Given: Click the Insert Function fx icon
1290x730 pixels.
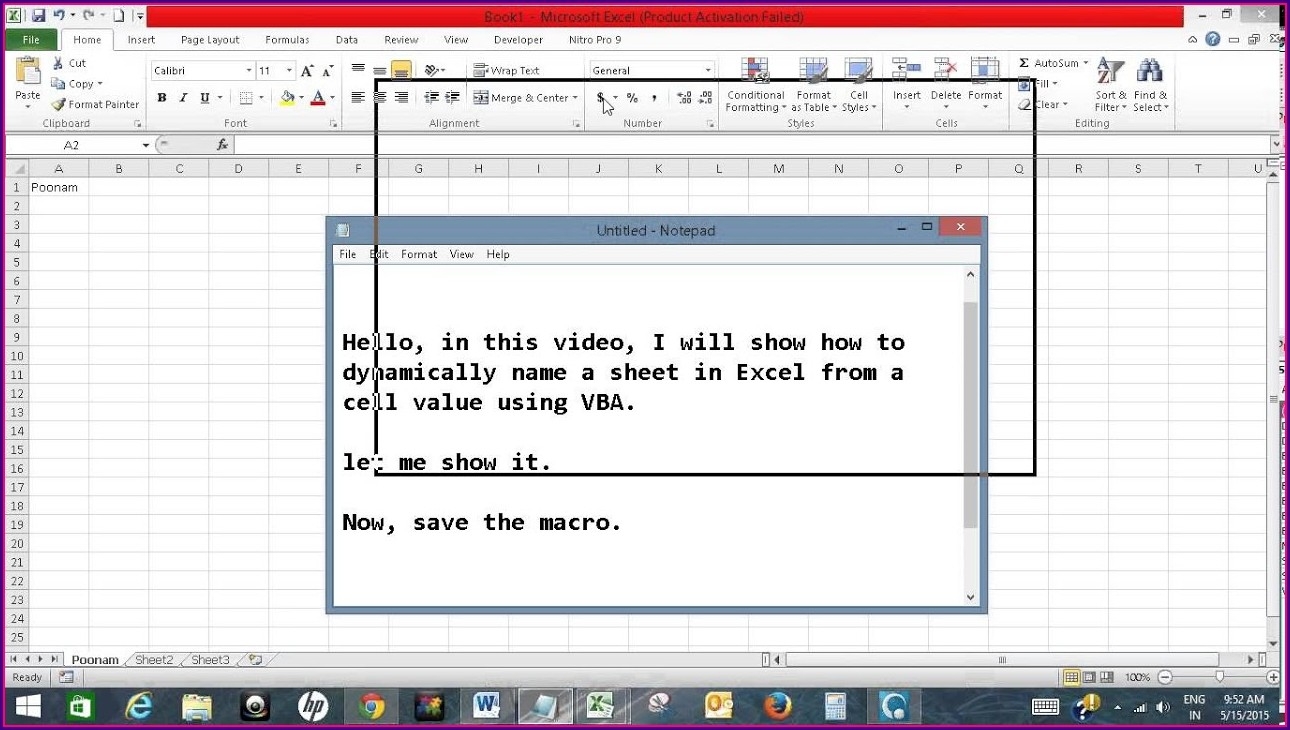Looking at the screenshot, I should (x=223, y=145).
